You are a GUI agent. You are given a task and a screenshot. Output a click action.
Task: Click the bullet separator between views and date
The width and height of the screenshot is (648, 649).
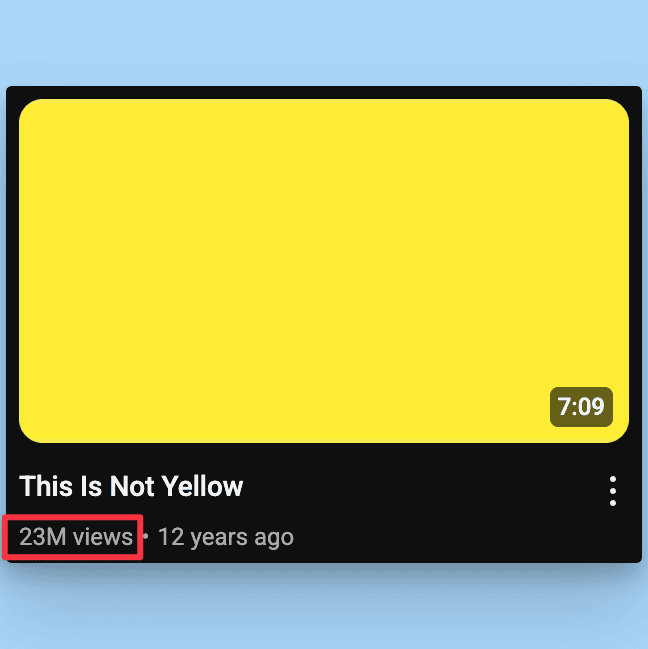tap(146, 536)
